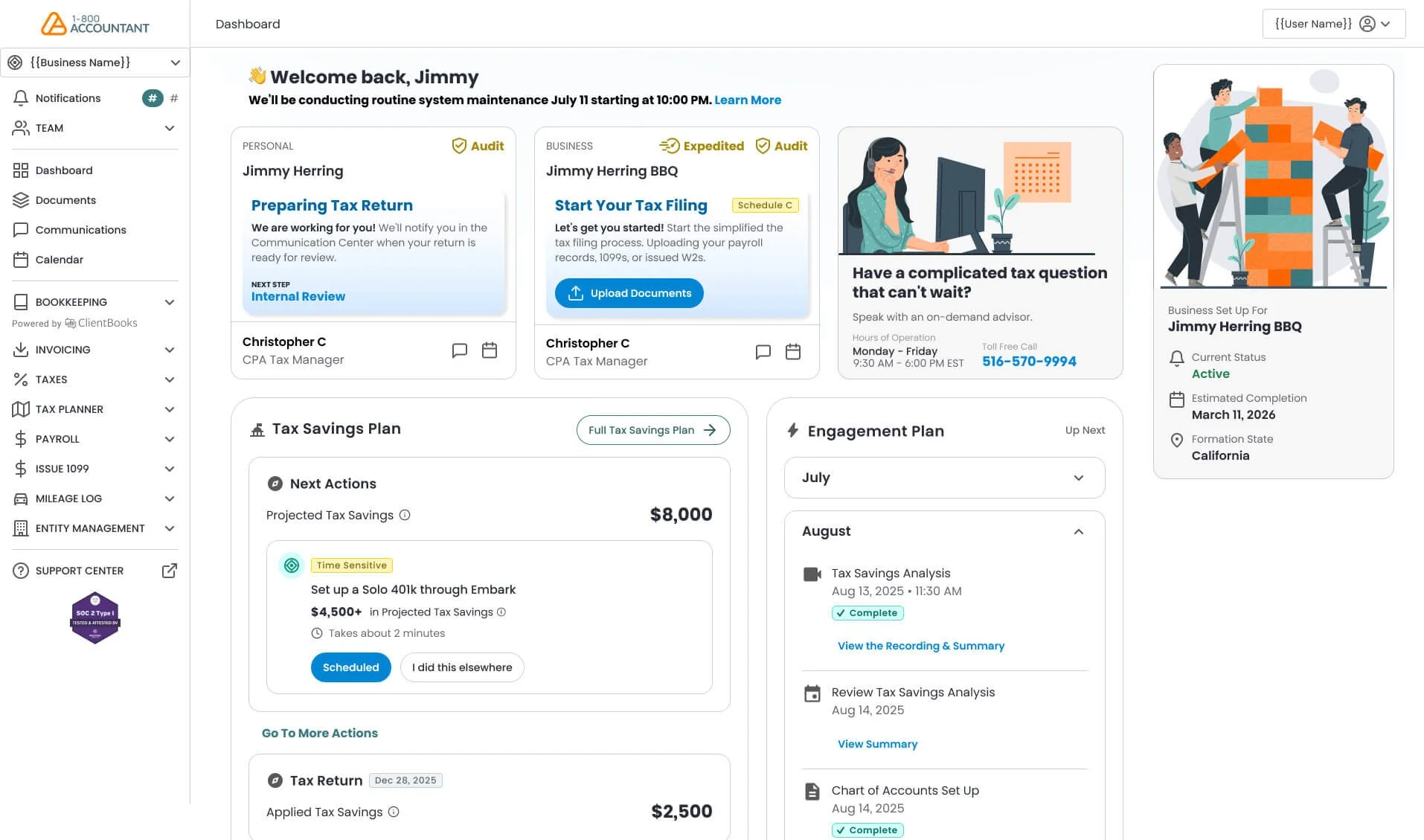Open the Full Tax Savings Plan

point(653,430)
